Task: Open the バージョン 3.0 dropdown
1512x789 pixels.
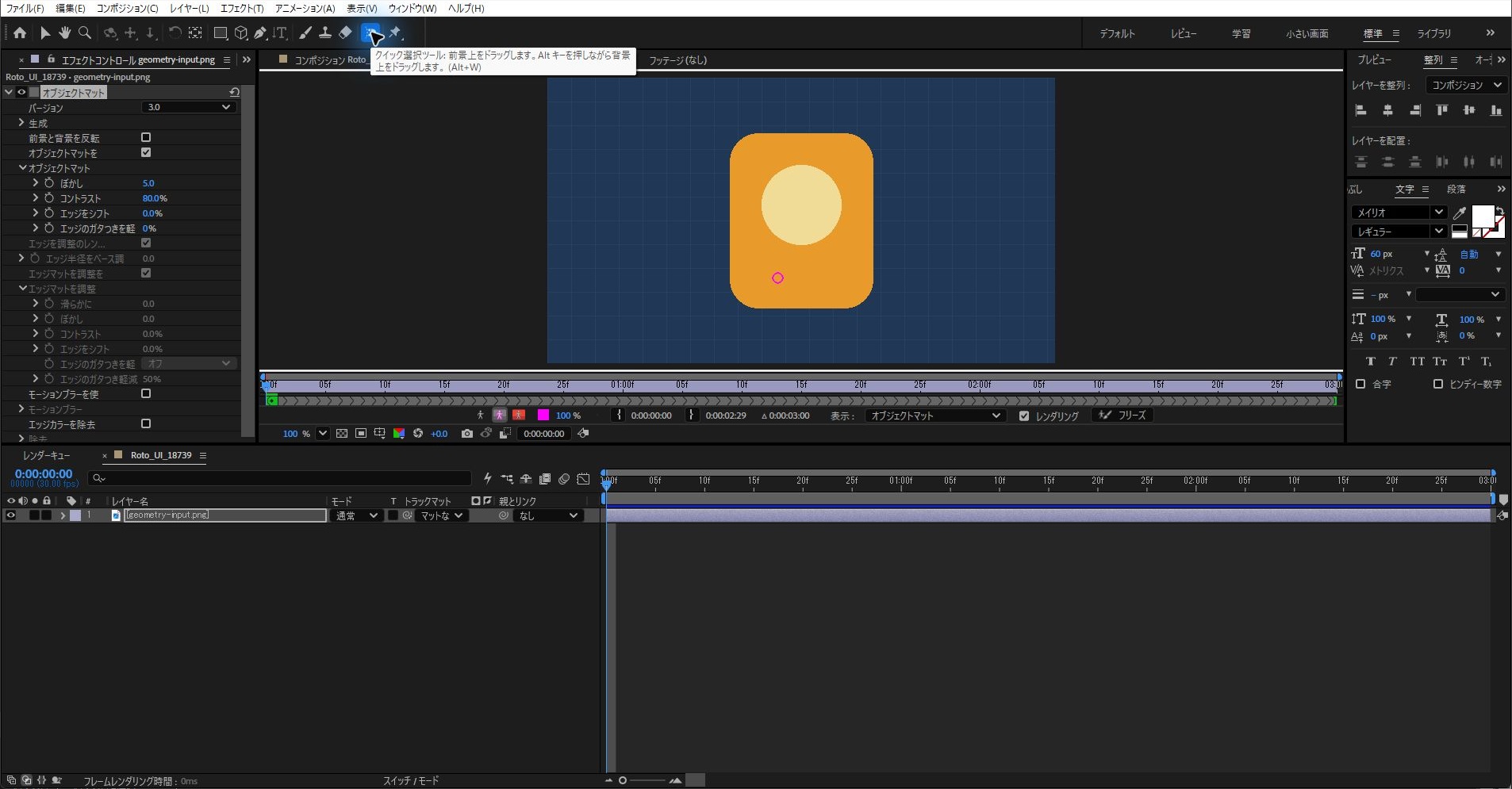Action: pyautogui.click(x=188, y=107)
